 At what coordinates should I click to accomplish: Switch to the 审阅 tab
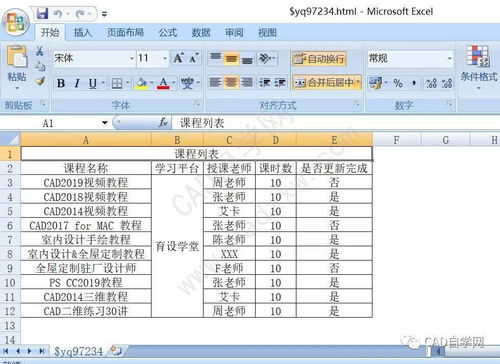234,33
